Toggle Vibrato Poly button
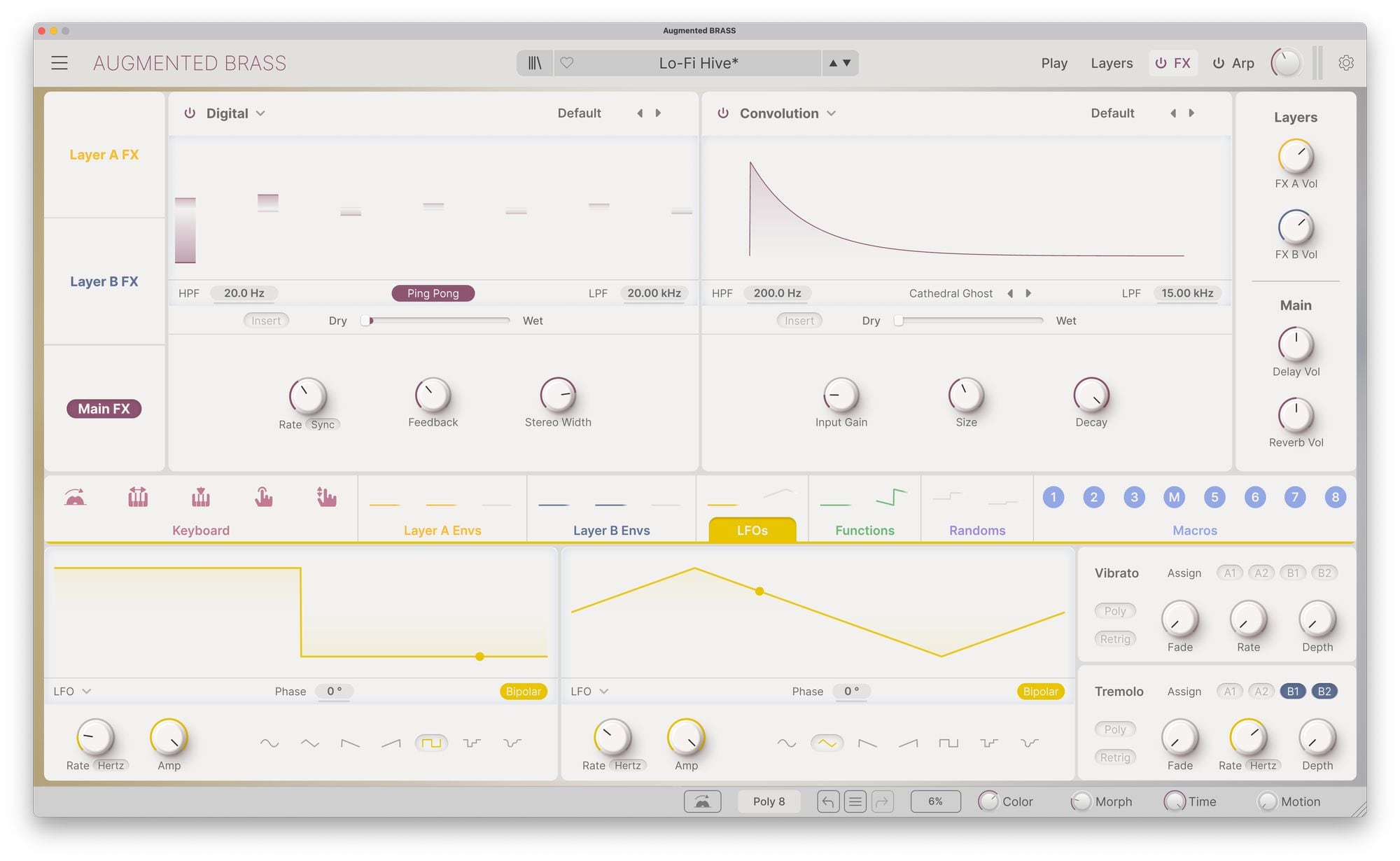Viewport: 1400px width, 861px height. click(x=1115, y=611)
